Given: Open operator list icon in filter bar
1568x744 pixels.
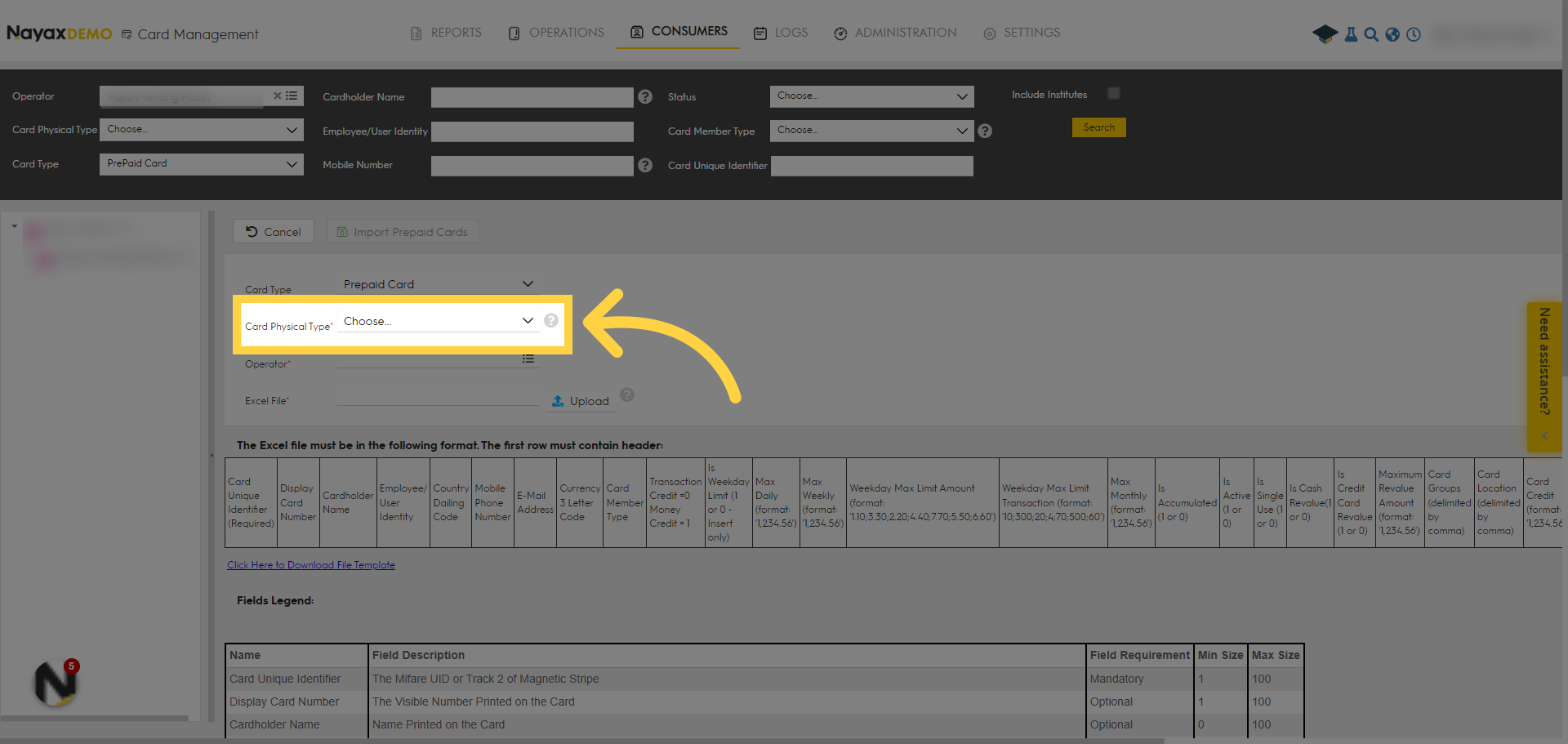Looking at the screenshot, I should click(x=292, y=96).
